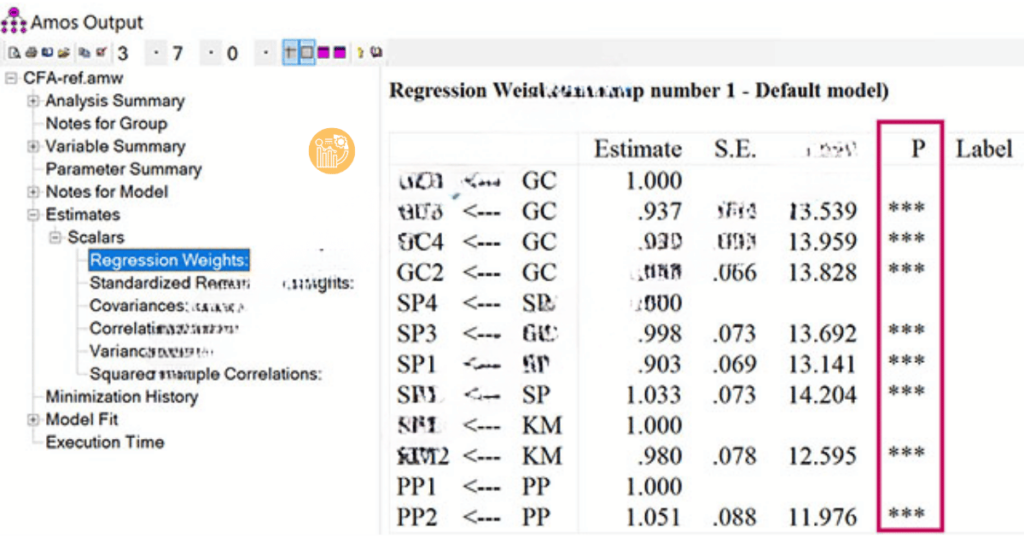Expand the Variable Summary node
This screenshot has height=538, width=1024.
point(33,147)
